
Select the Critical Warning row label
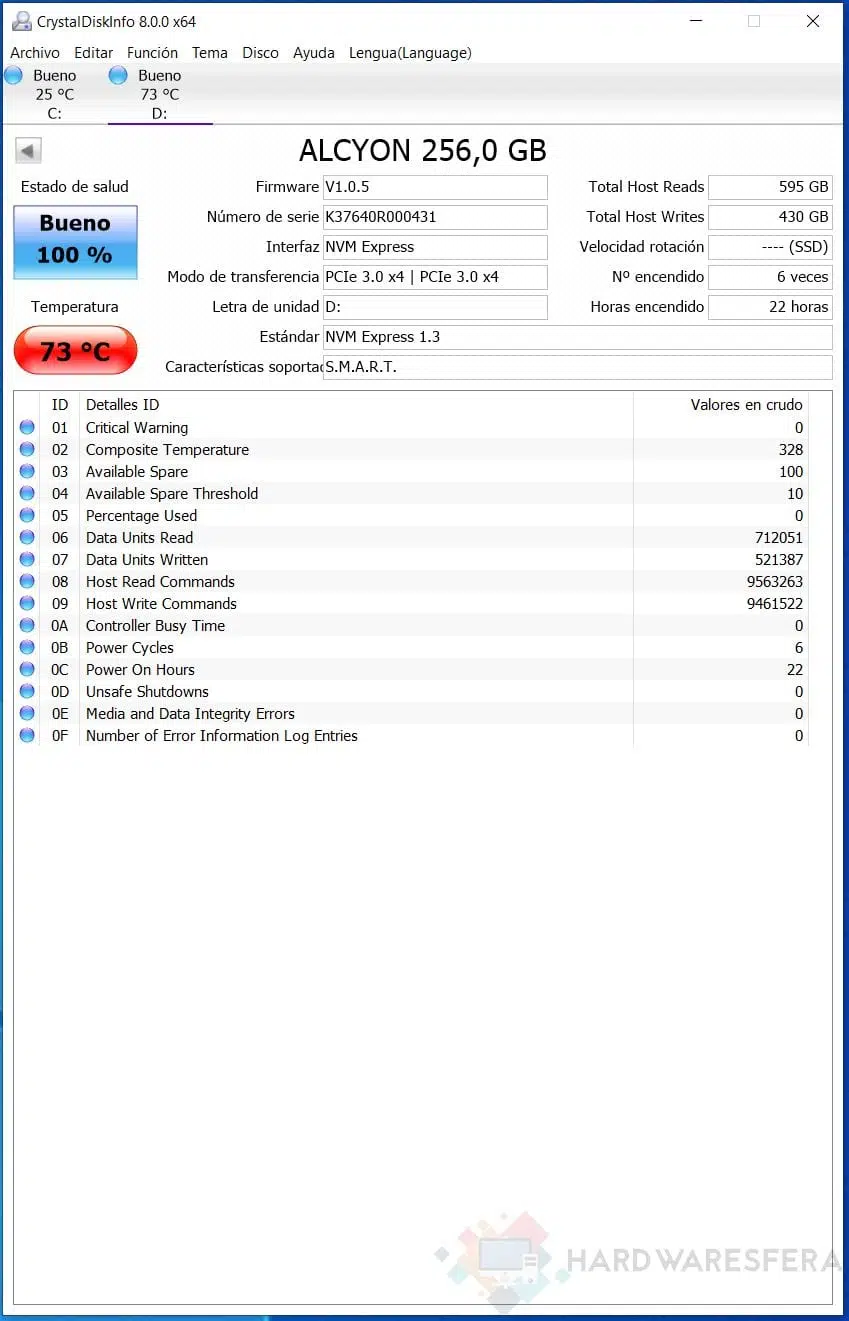137,427
